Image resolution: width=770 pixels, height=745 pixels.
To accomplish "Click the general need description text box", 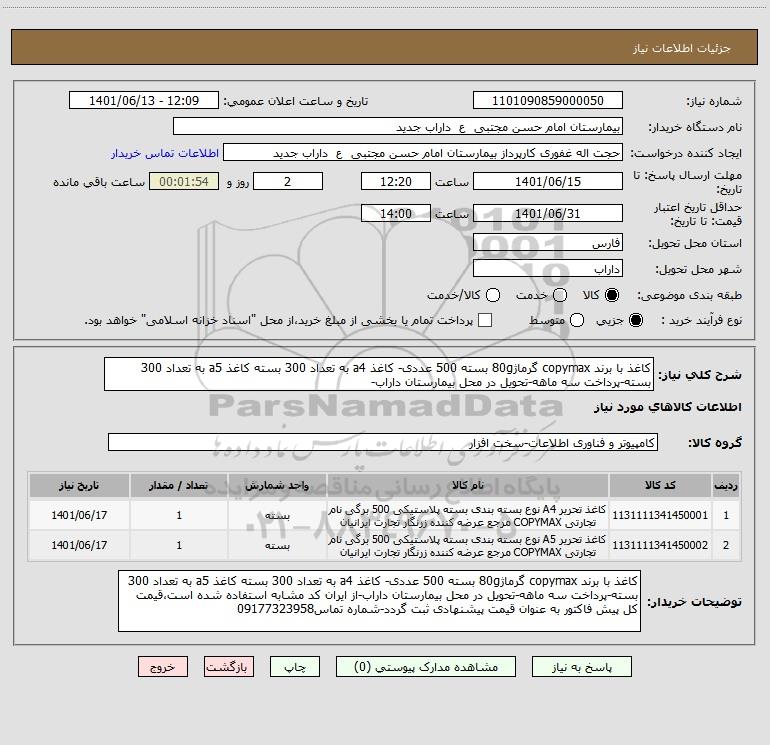I will 379,374.
